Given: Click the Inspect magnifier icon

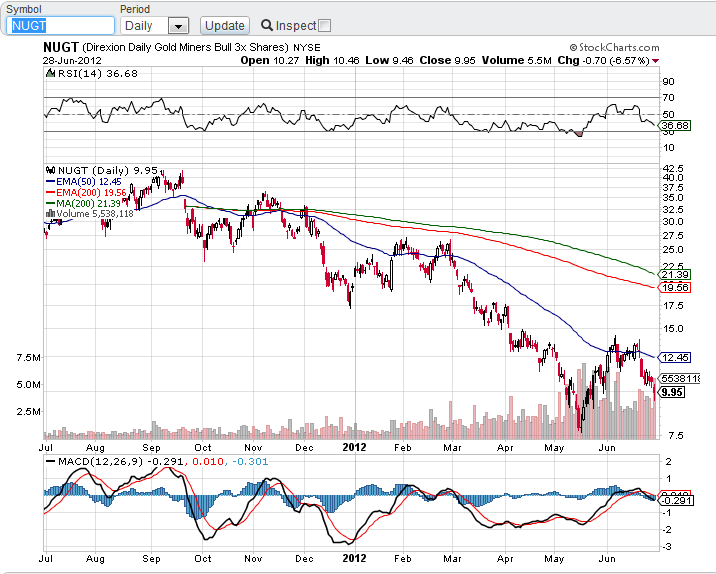Looking at the screenshot, I should tap(266, 26).
